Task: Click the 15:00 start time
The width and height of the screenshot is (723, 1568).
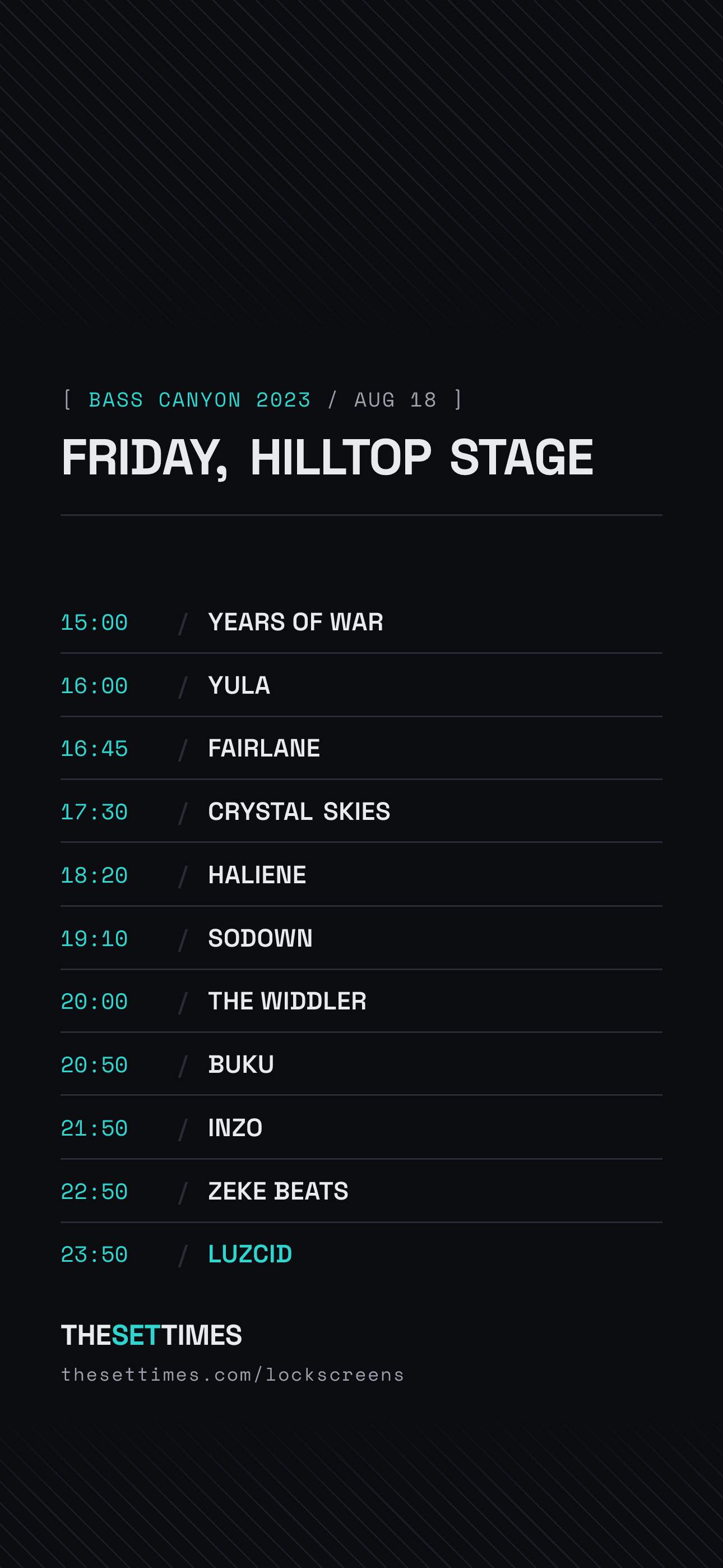Action: pos(94,622)
